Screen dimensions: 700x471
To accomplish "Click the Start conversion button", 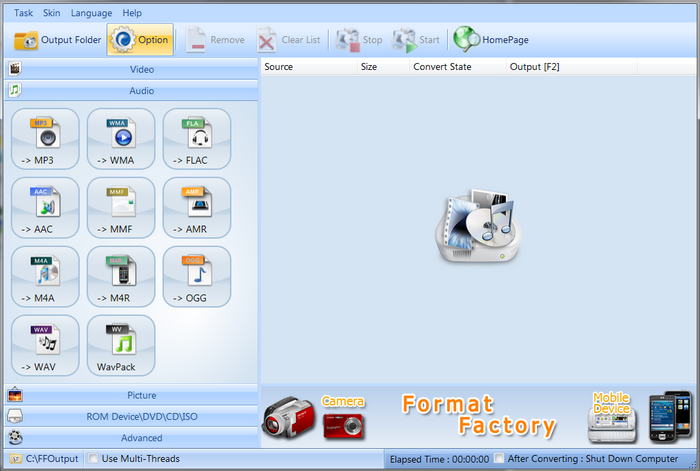I will [x=416, y=40].
